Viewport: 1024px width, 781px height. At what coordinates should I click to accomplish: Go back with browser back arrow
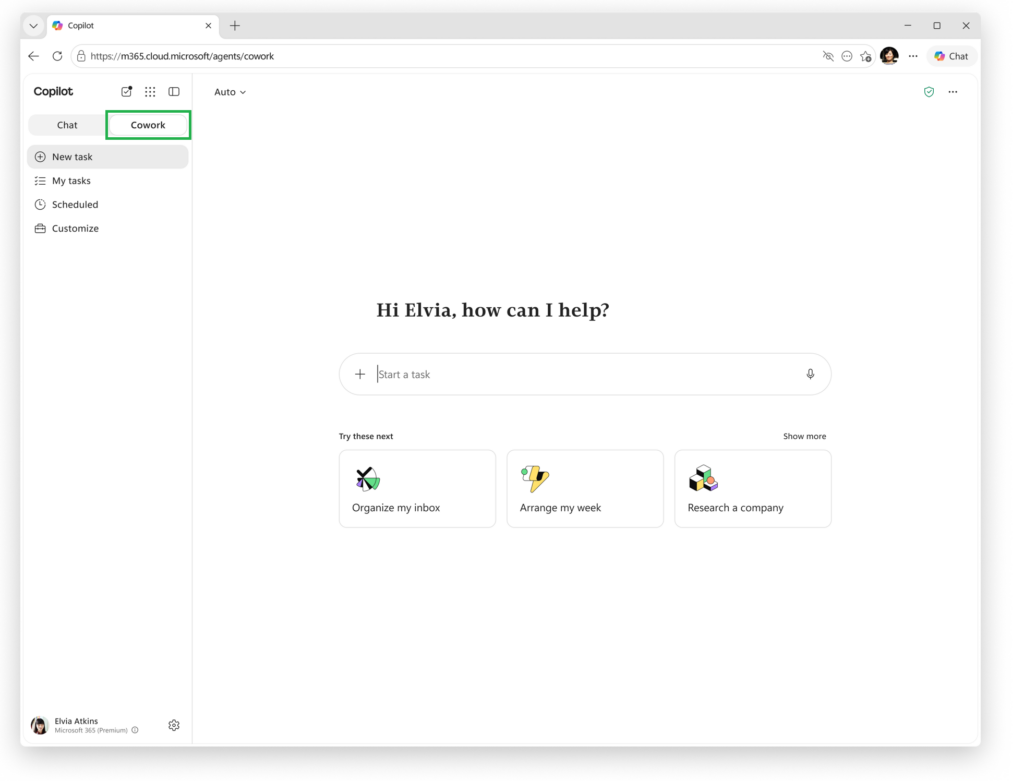tap(34, 56)
